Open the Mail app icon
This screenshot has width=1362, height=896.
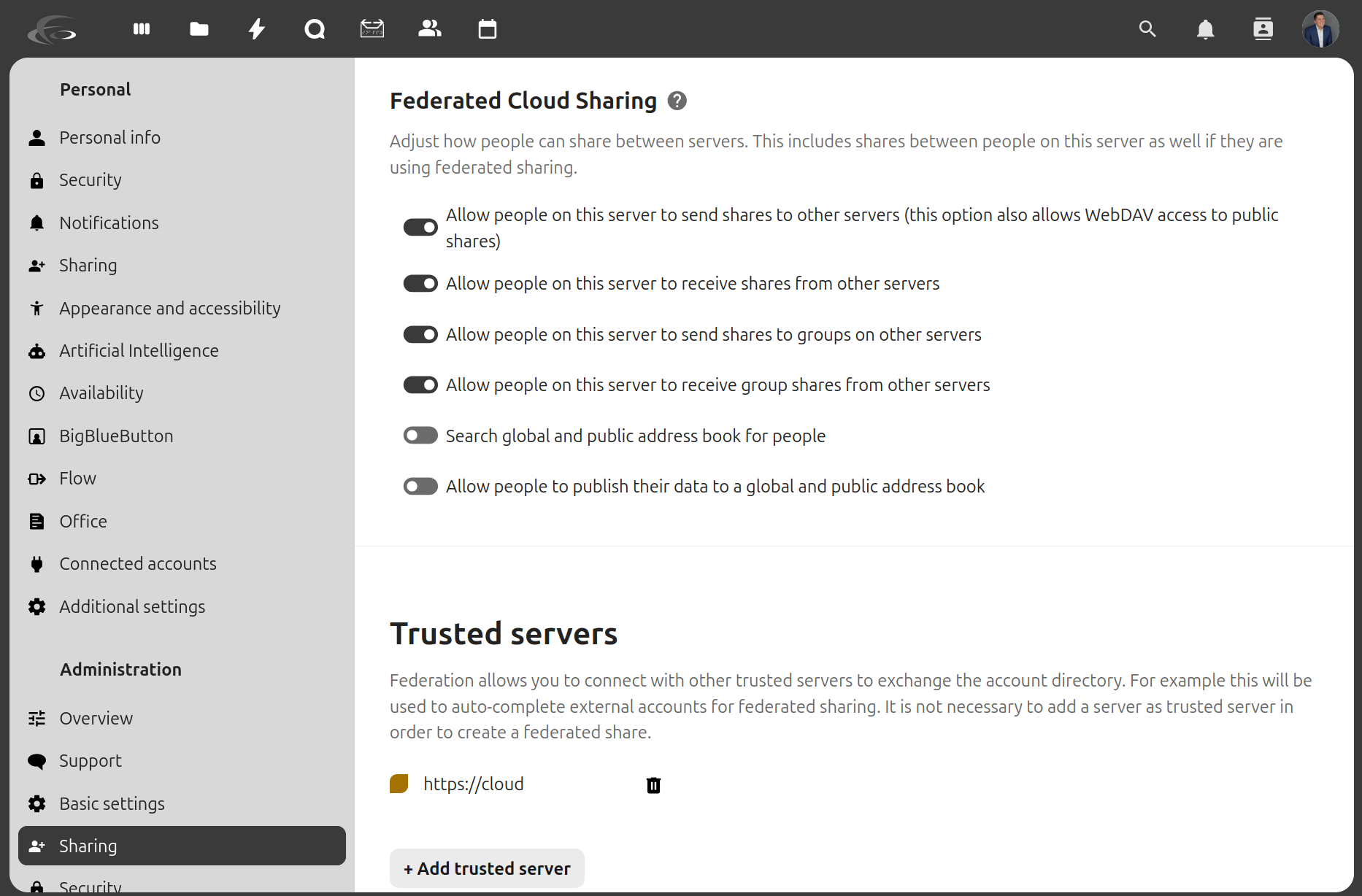point(372,29)
